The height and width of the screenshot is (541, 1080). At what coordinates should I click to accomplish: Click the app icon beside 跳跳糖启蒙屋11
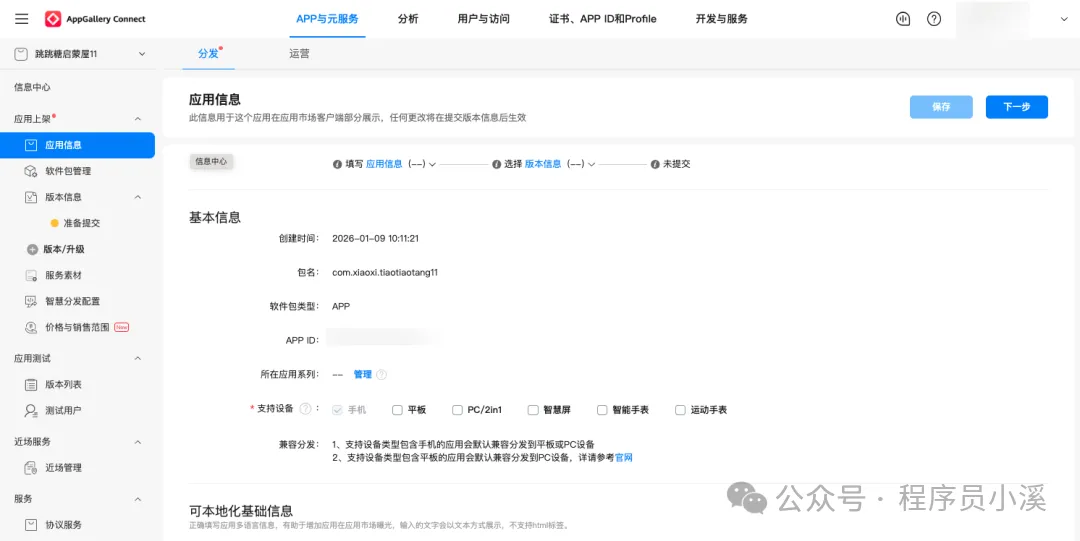tap(21, 54)
